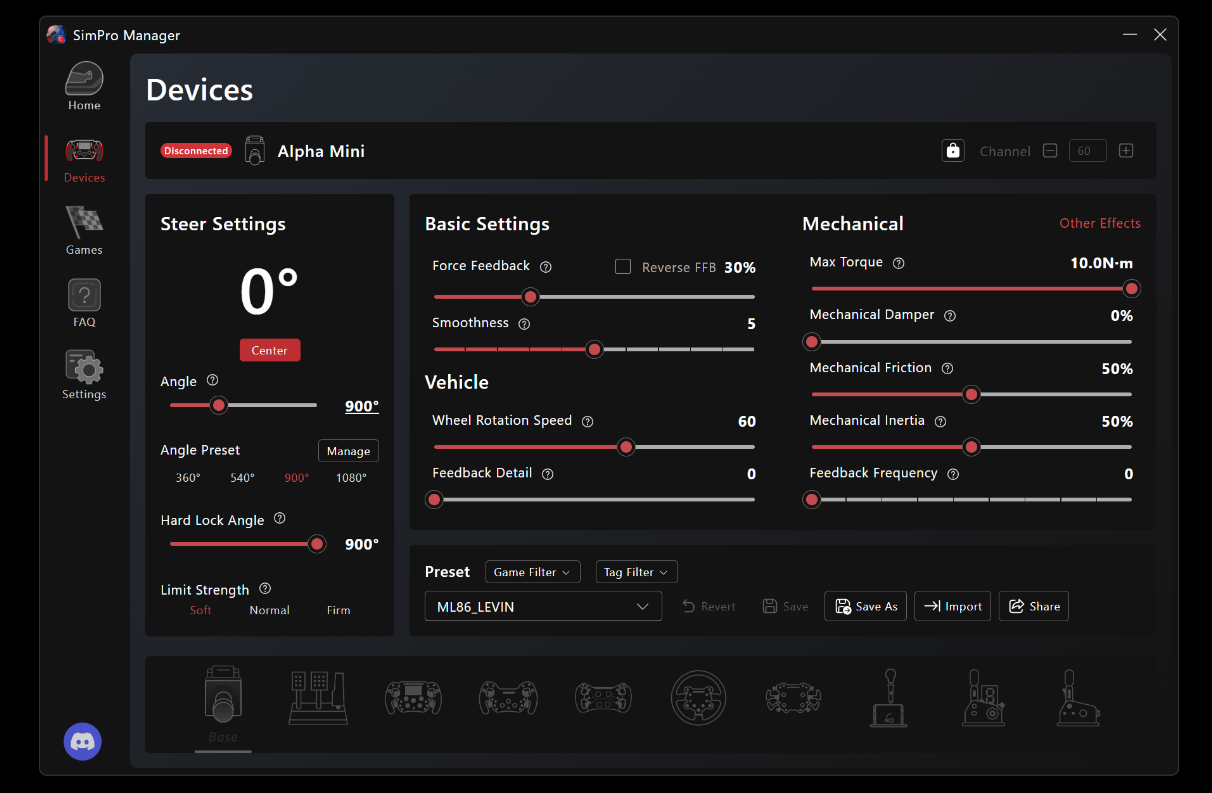The width and height of the screenshot is (1212, 793).
Task: Set Limit Strength to Firm
Action: click(x=339, y=610)
